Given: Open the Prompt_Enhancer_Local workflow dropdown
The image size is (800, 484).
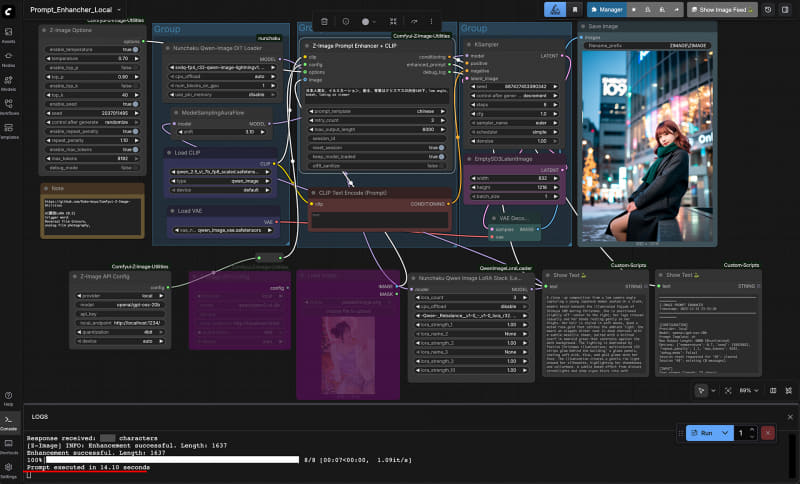Looking at the screenshot, I should pos(76,10).
